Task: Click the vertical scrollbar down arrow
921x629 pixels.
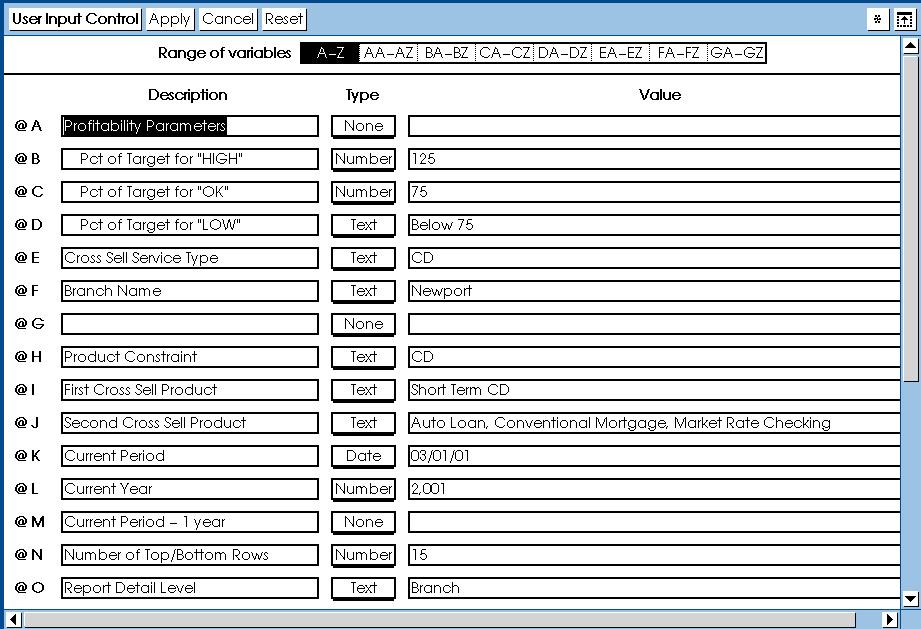Action: 910,599
